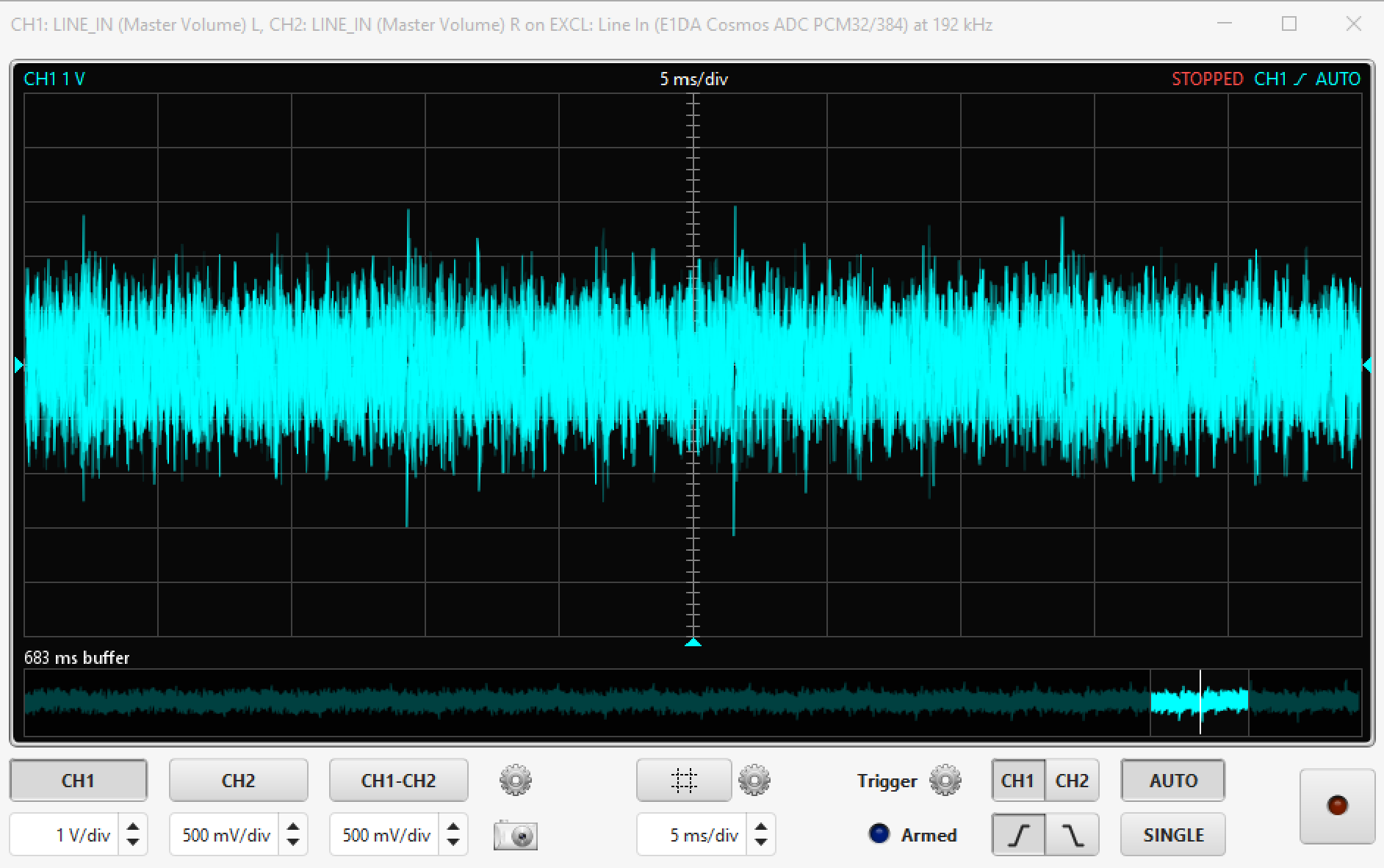1384x868 pixels.
Task: Take a screenshot with the camera icon
Action: point(516,836)
